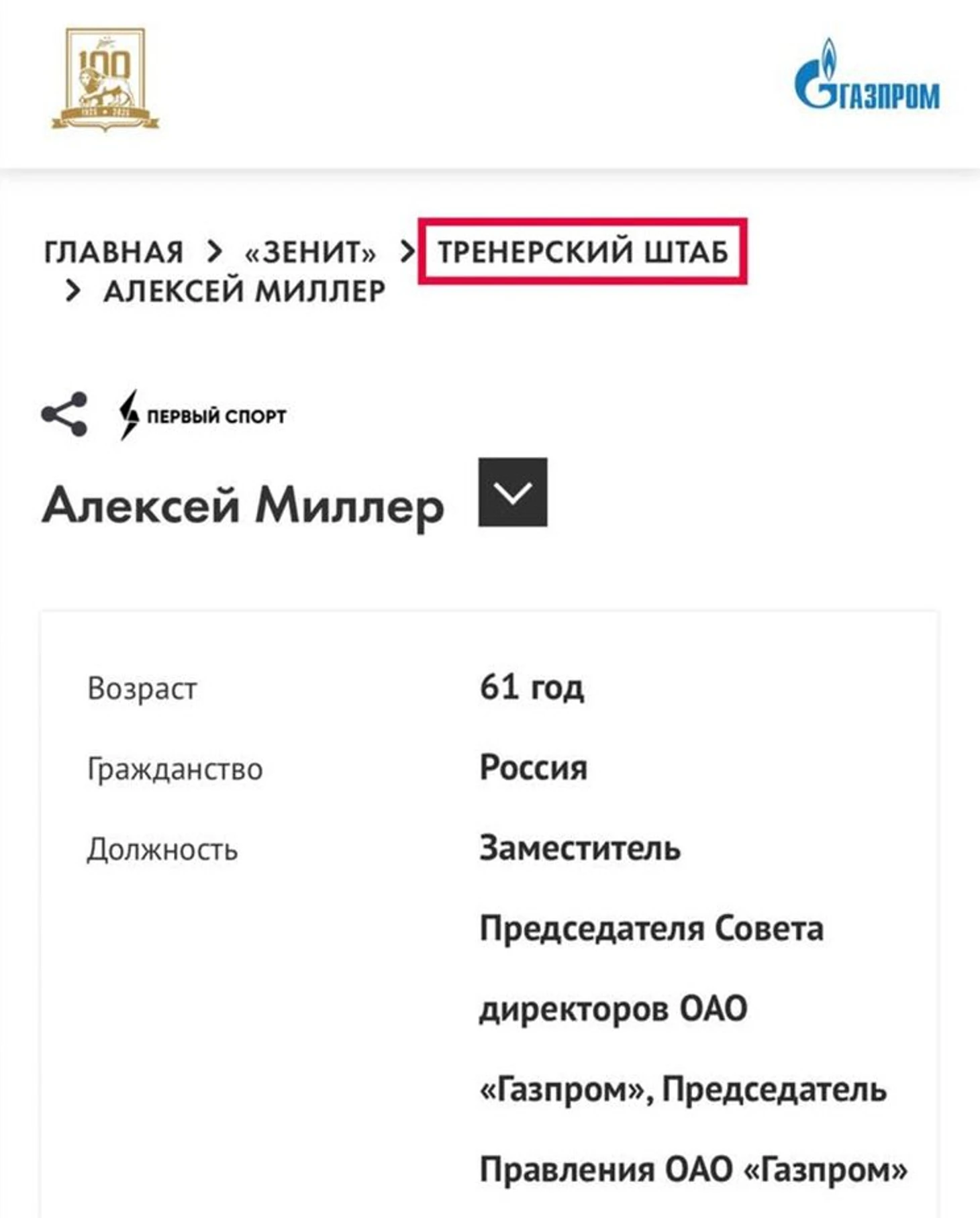
Task: Click the Гражданство field label
Action: tap(175, 769)
